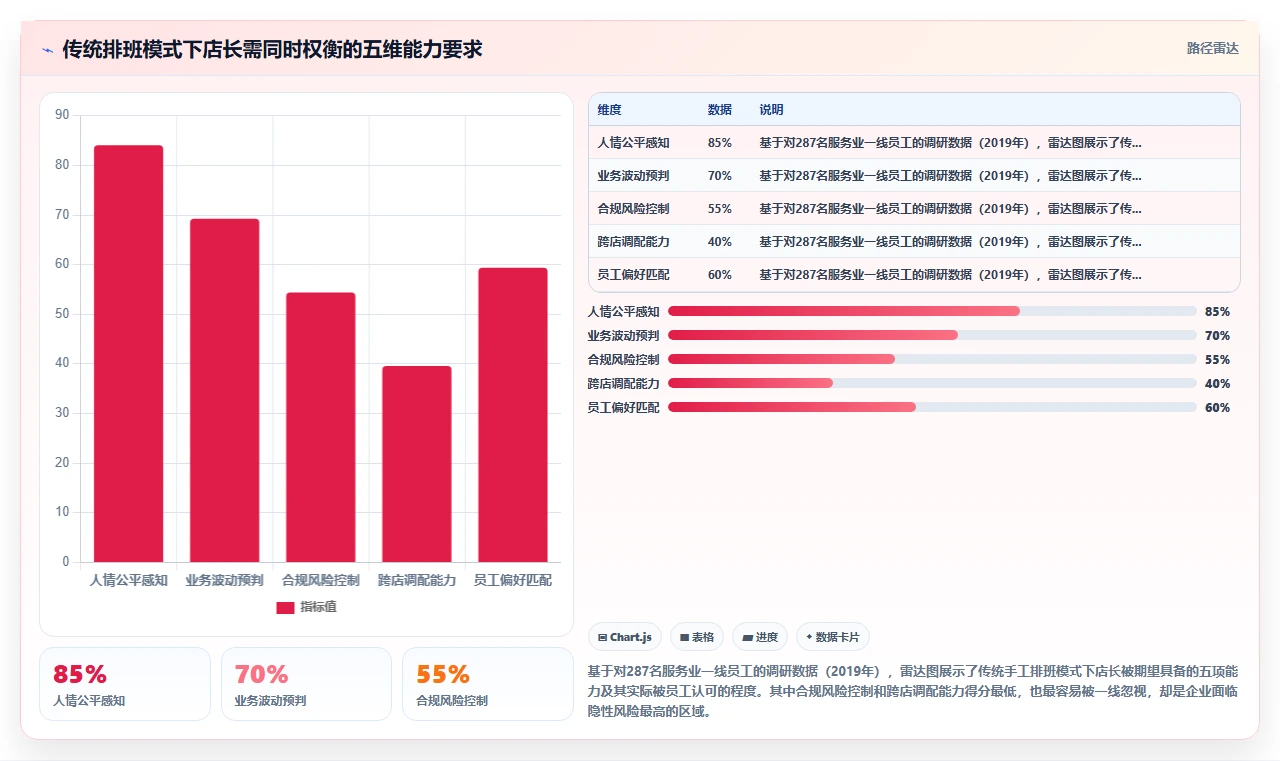The width and height of the screenshot is (1280, 761).
Task: Click the lightning icon beside the title
Action: 47,49
